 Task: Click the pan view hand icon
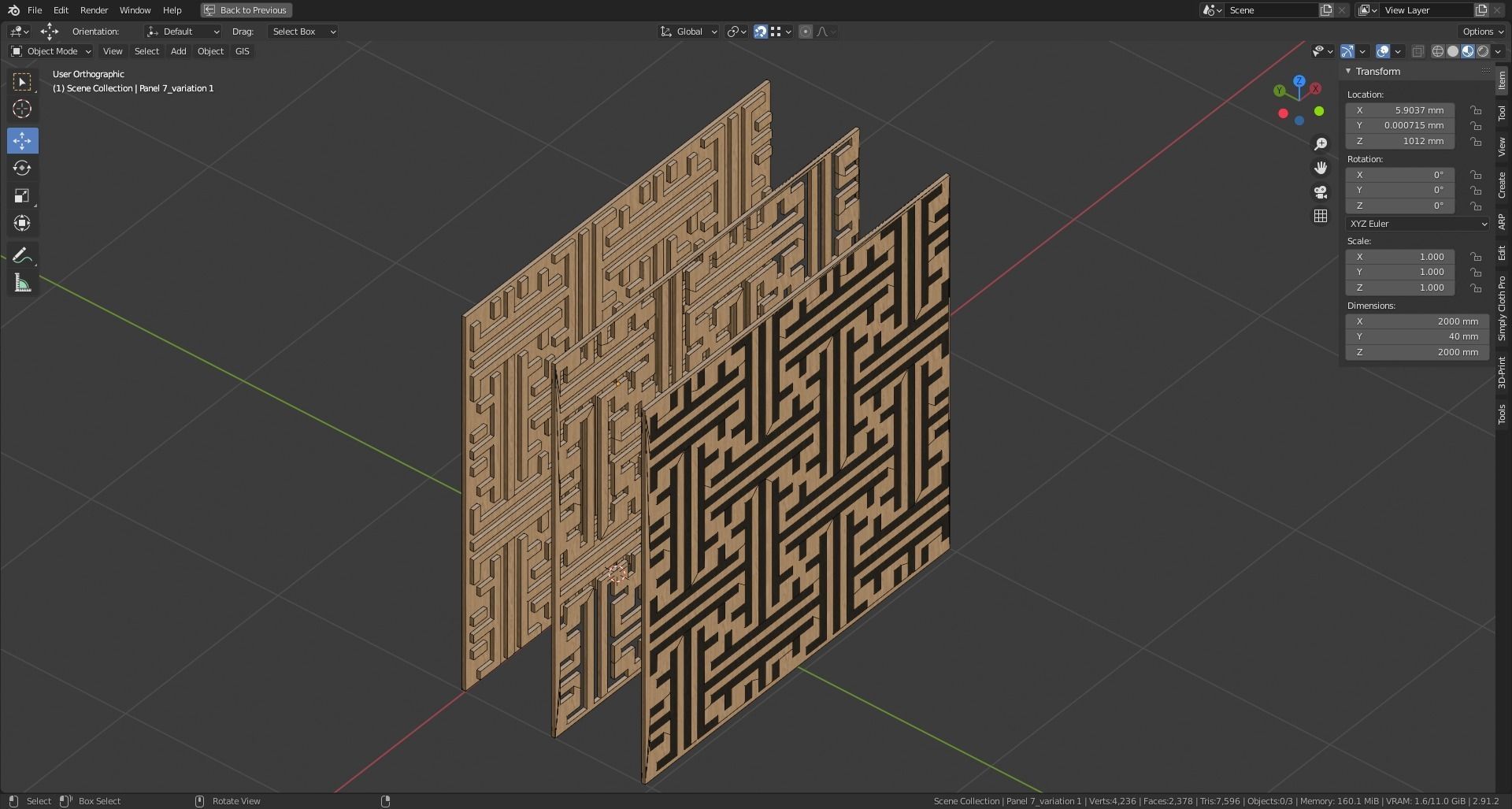click(1321, 168)
